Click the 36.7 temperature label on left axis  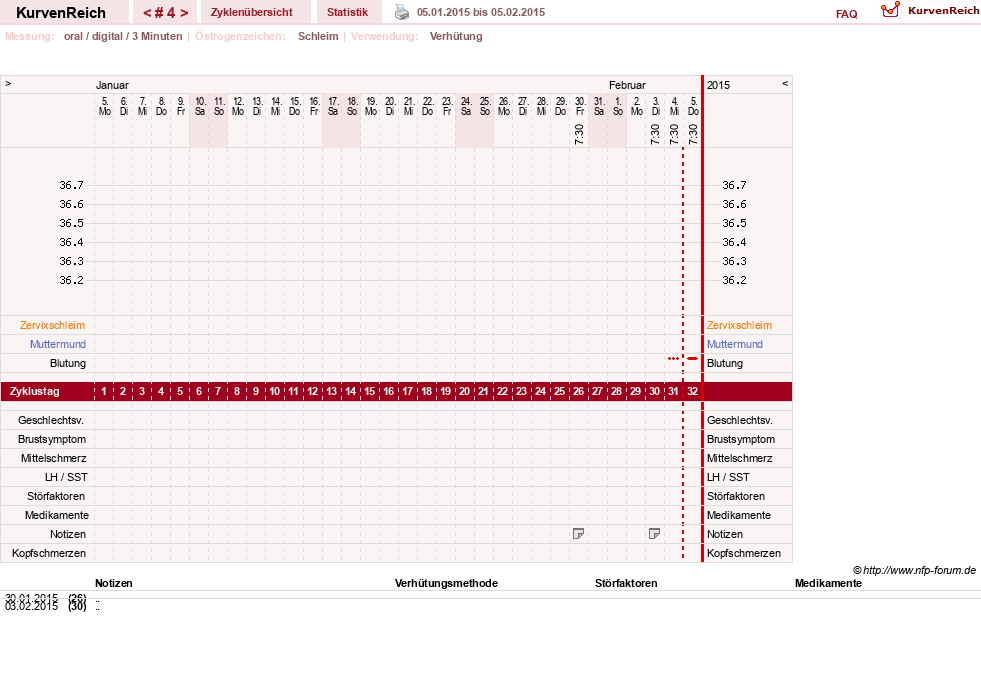pyautogui.click(x=71, y=185)
